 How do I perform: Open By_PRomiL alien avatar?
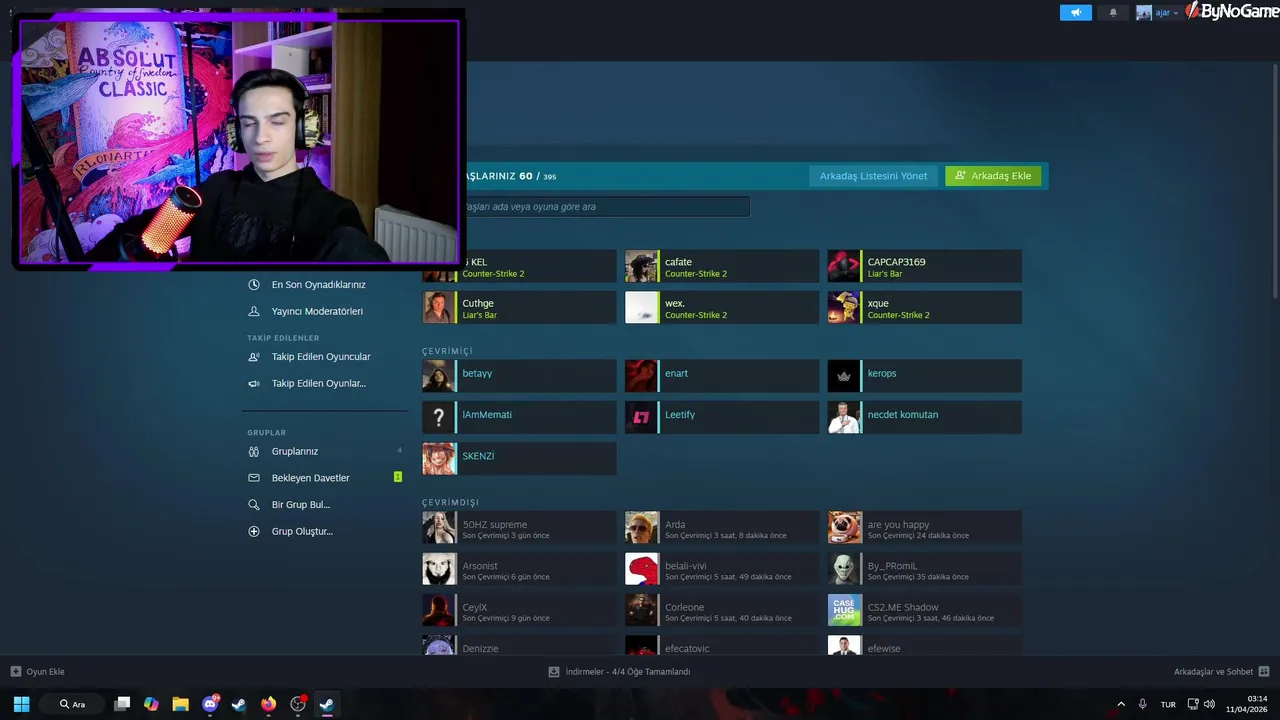click(844, 569)
